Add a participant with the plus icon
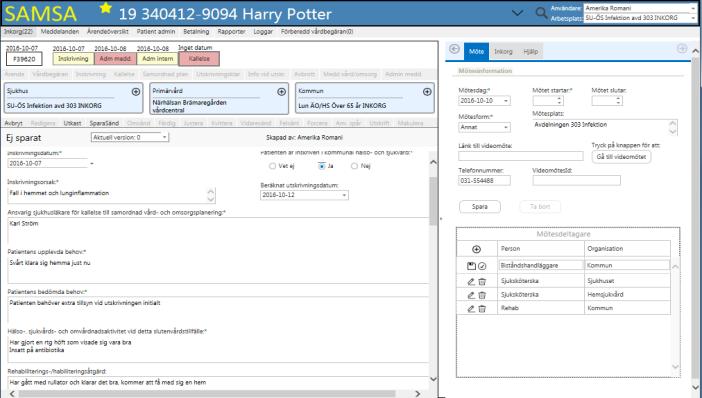Viewport: 702px width, 398px height. pyautogui.click(x=476, y=249)
